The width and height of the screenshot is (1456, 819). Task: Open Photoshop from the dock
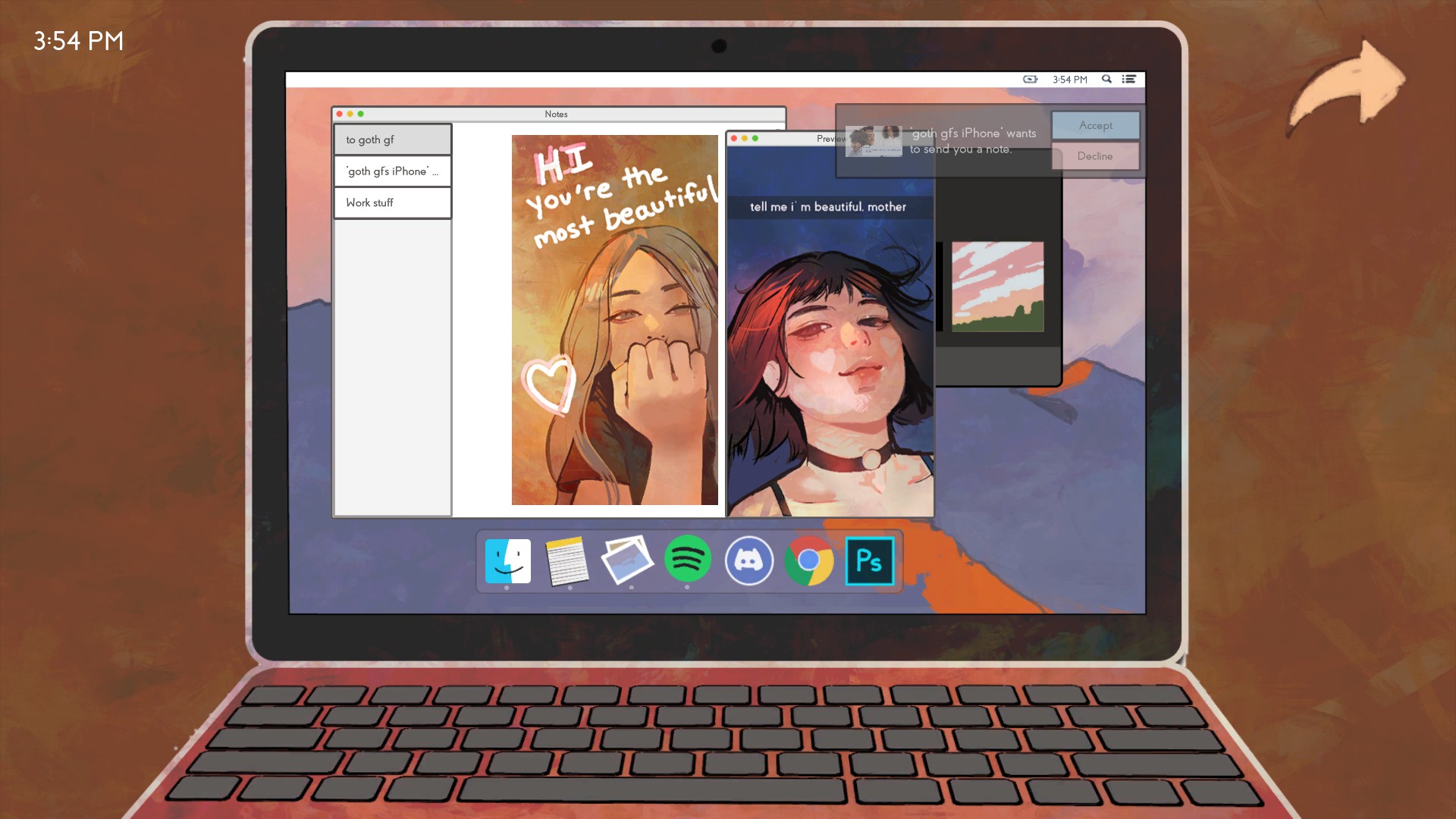870,561
